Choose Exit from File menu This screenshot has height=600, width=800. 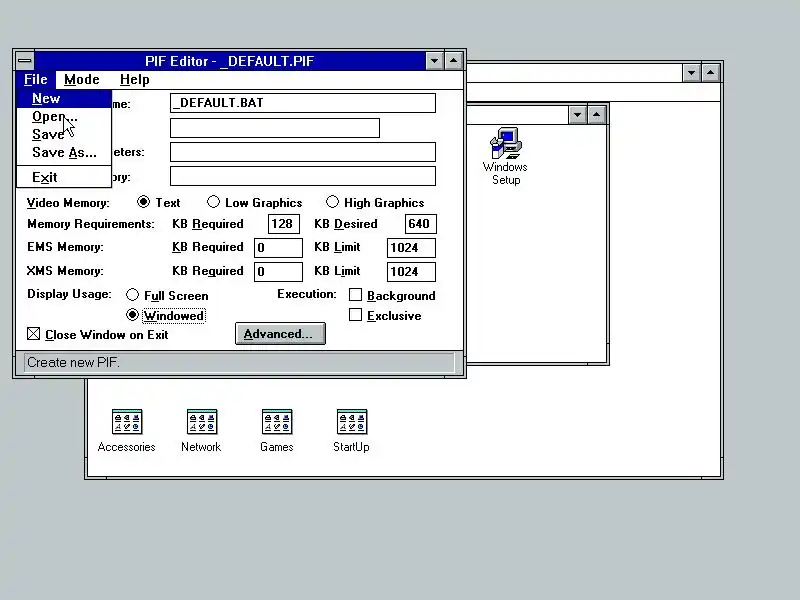pos(64,178)
